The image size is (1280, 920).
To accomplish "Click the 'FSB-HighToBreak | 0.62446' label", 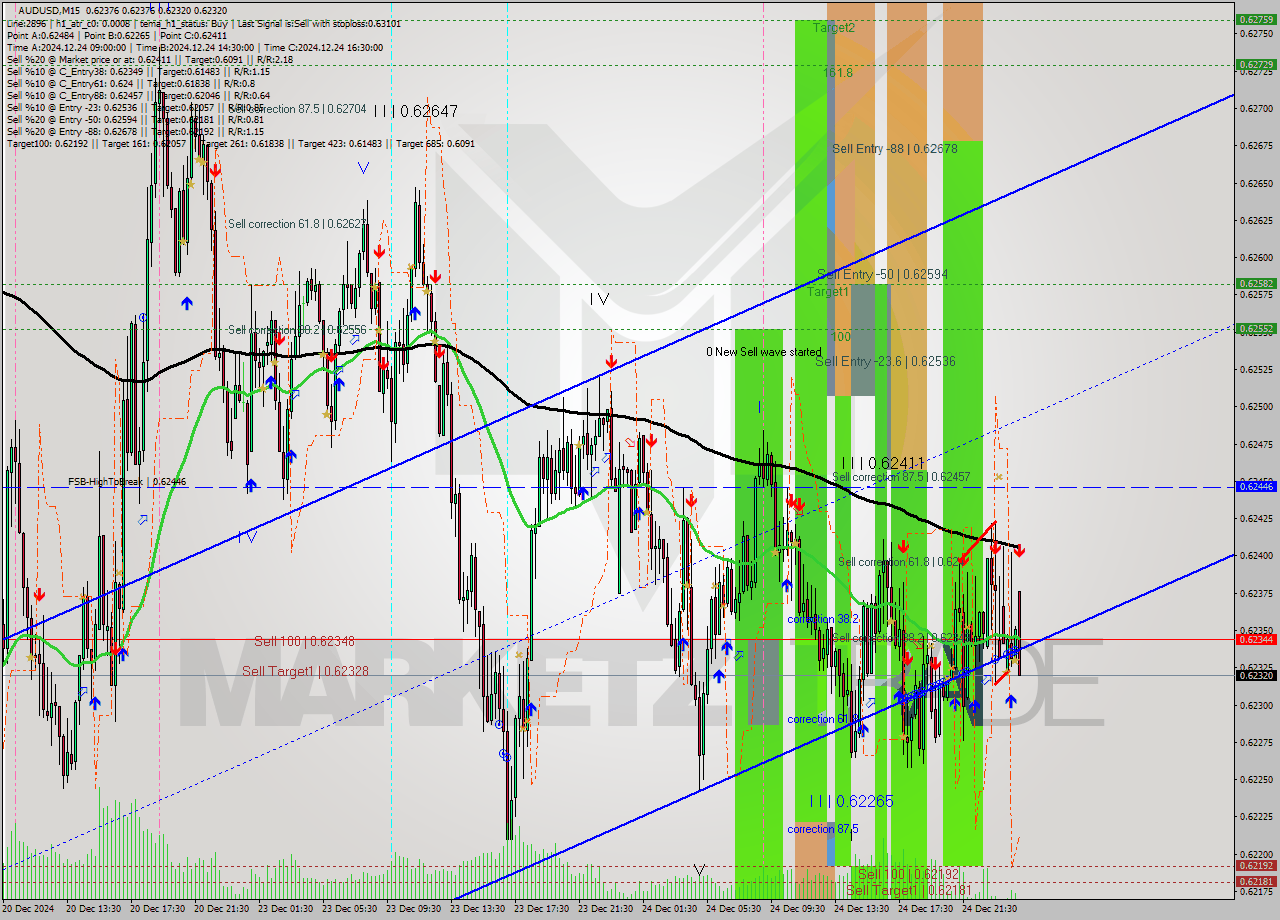I will (127, 481).
